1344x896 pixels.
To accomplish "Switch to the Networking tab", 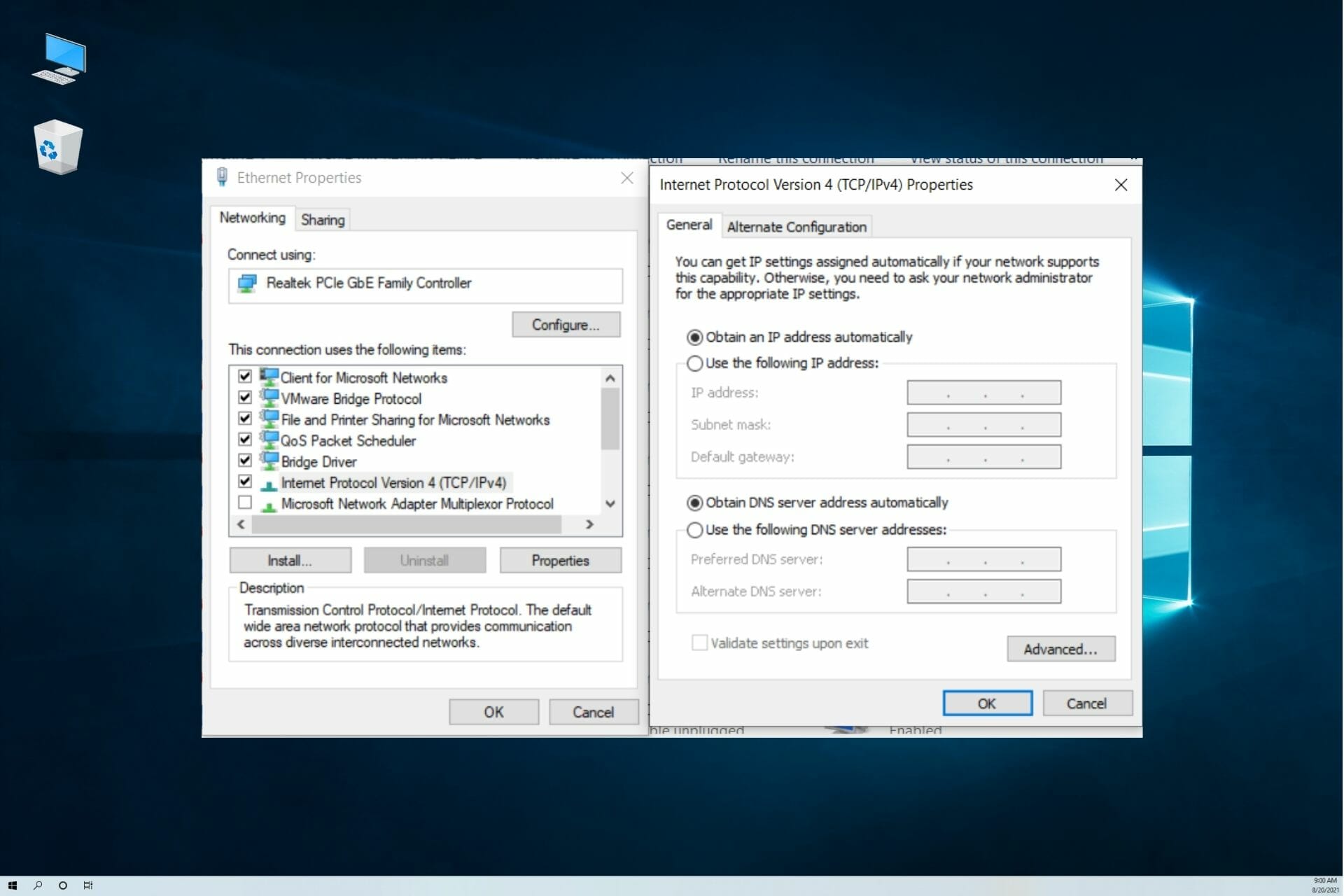I will (252, 218).
